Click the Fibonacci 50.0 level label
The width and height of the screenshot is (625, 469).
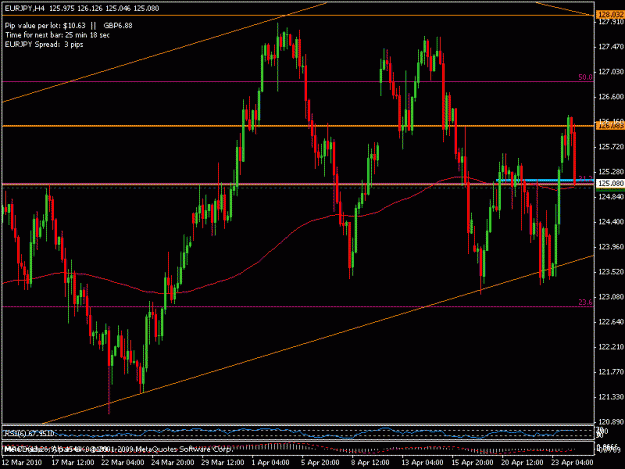pyautogui.click(x=585, y=77)
